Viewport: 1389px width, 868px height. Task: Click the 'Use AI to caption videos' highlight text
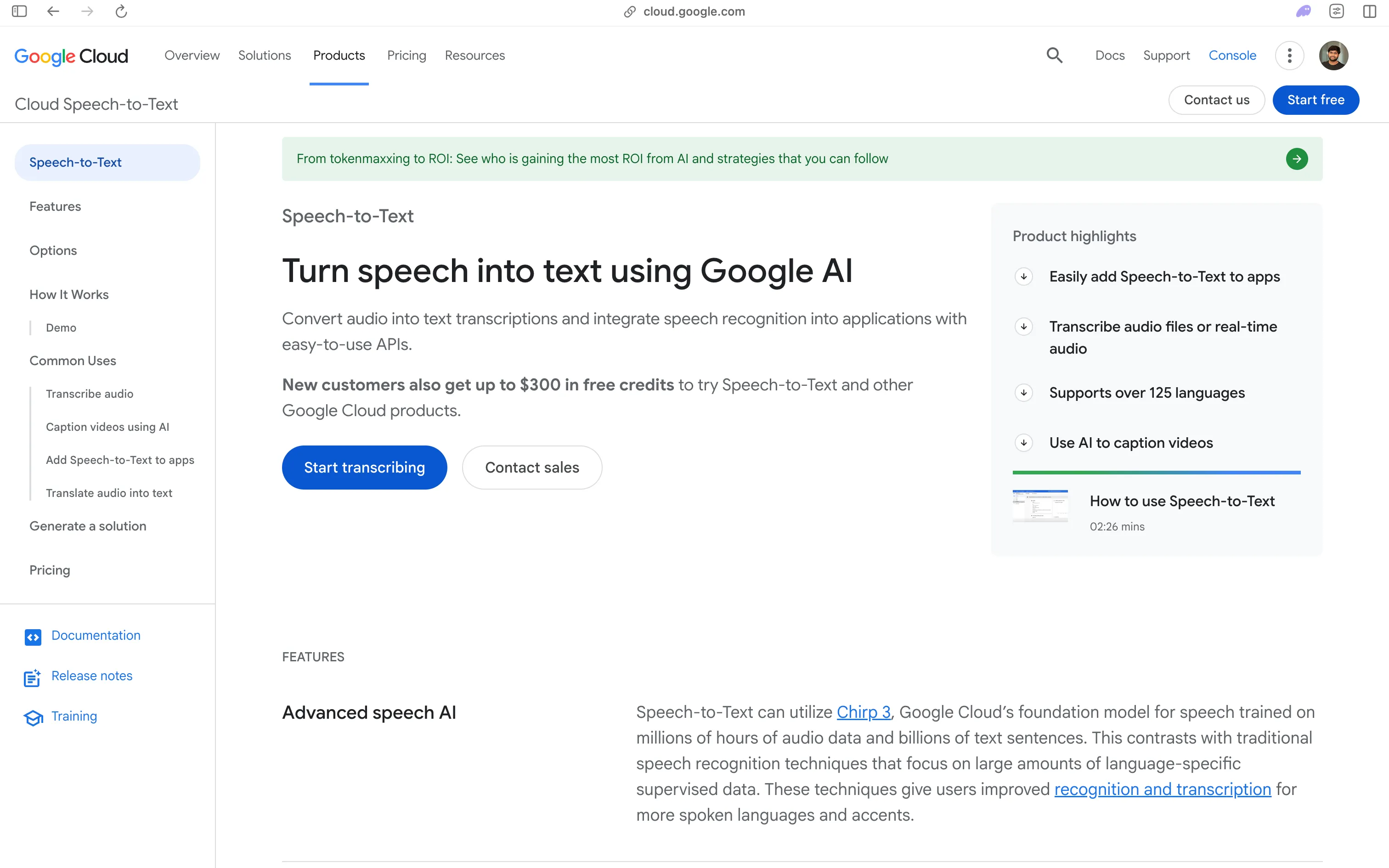pyautogui.click(x=1131, y=443)
